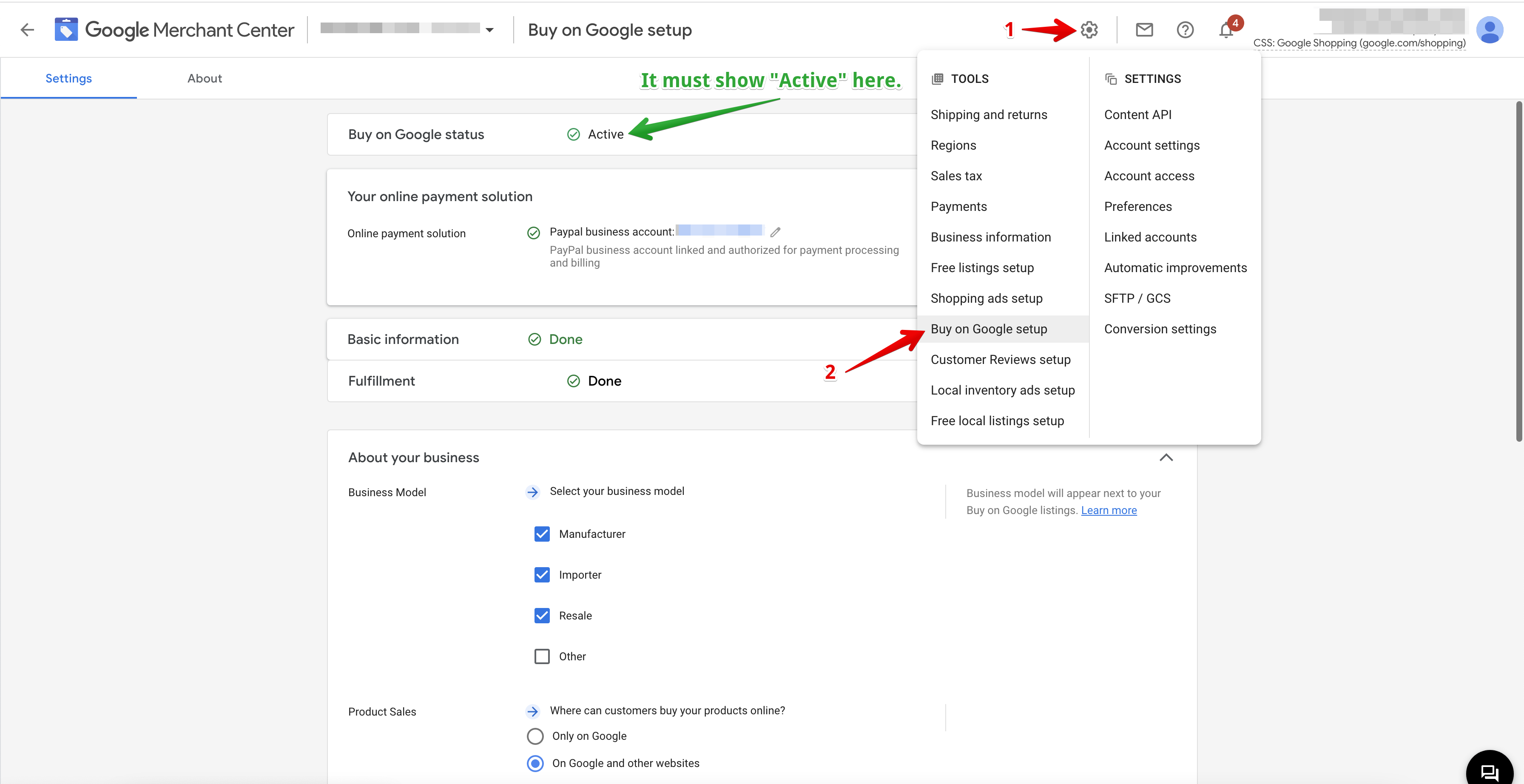Click the Active status checkmark icon

click(x=573, y=134)
